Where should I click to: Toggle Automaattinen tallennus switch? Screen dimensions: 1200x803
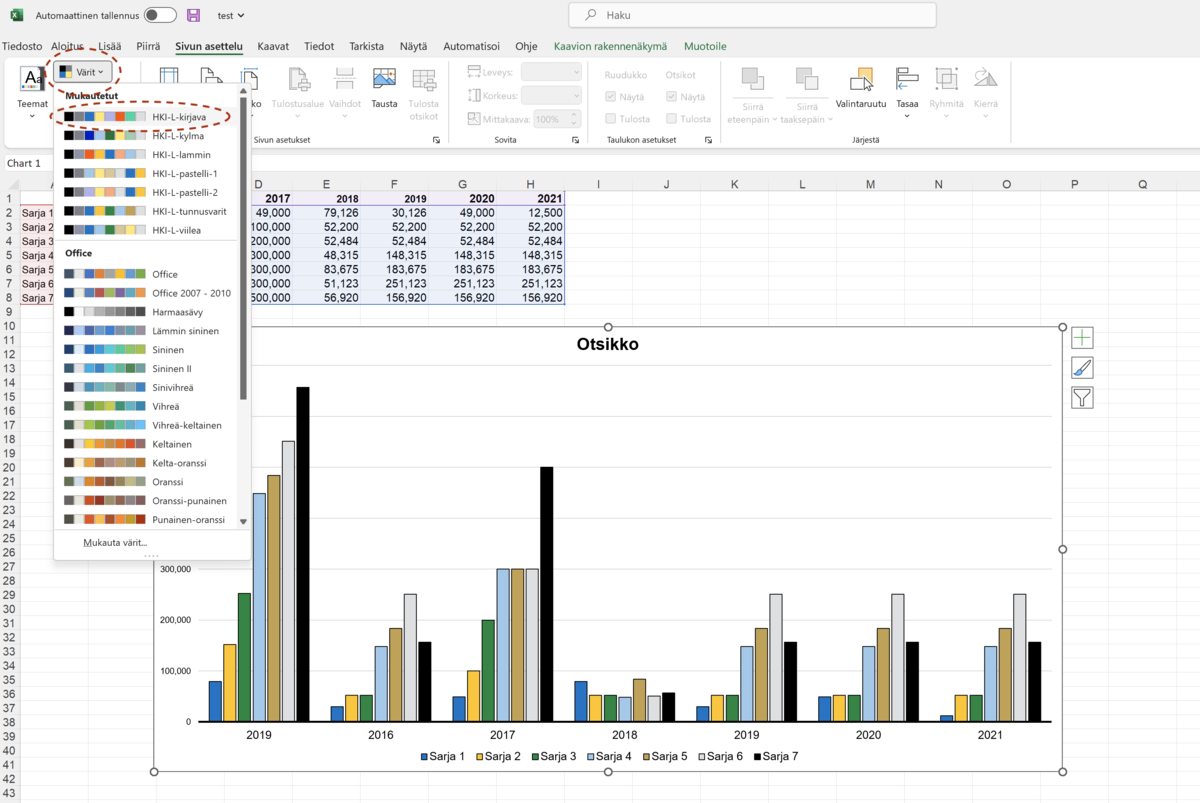coord(160,16)
